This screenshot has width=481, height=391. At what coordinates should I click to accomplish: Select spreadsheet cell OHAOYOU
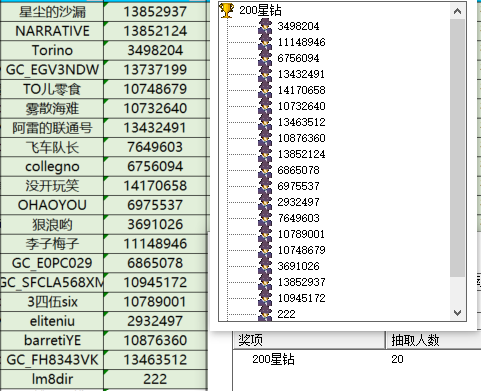[52, 205]
